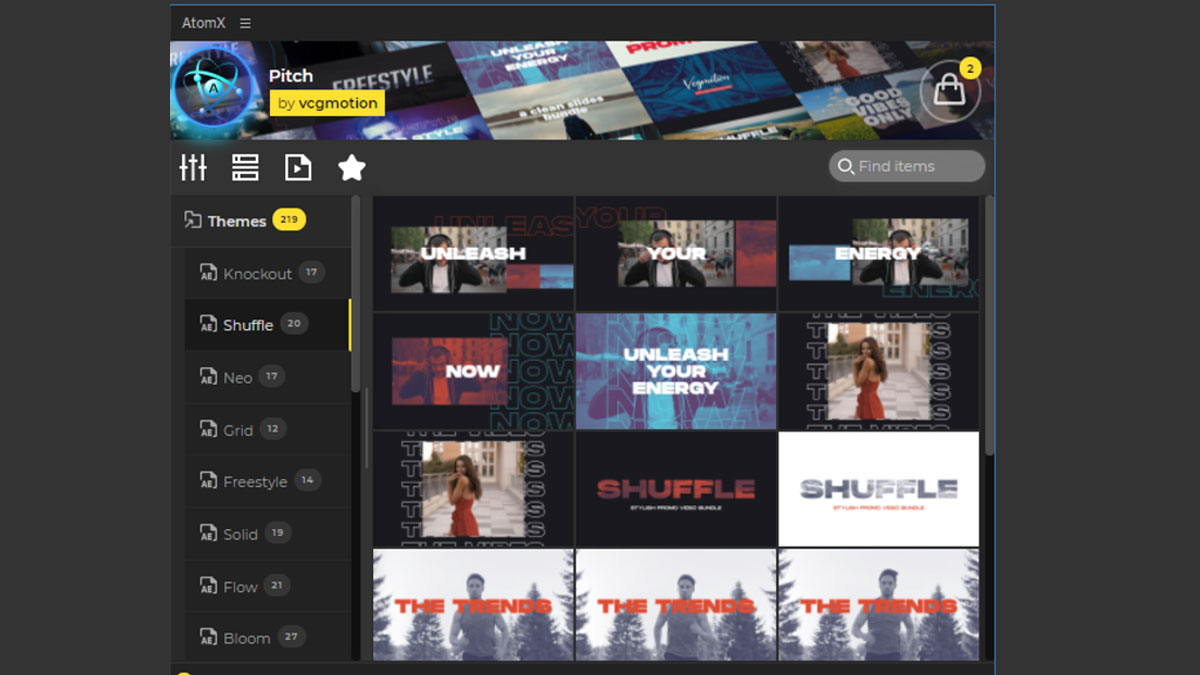Image resolution: width=1200 pixels, height=675 pixels.
Task: Click the 'by vcgmotion' author link
Action: click(327, 103)
